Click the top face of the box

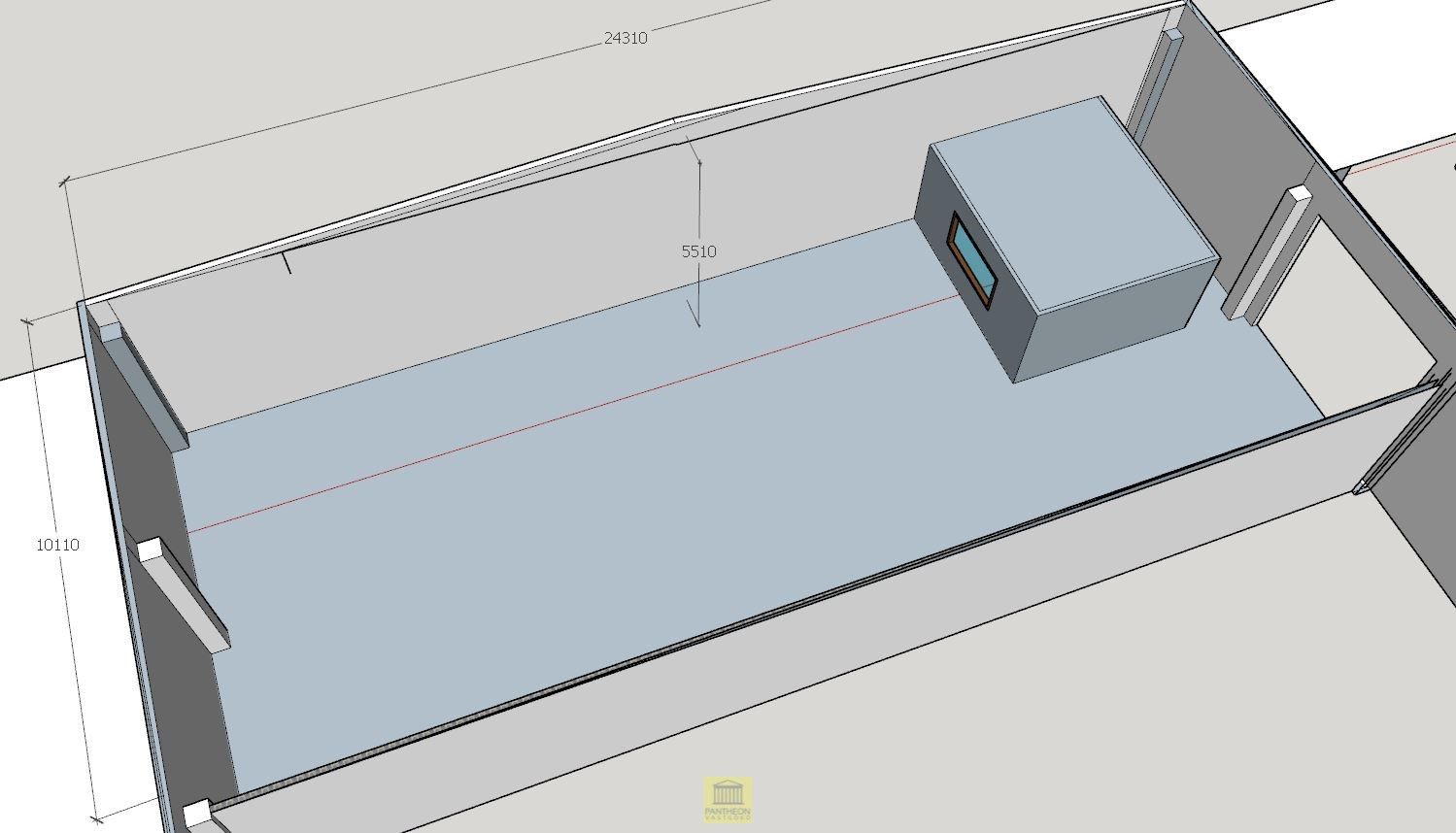(x=1067, y=200)
